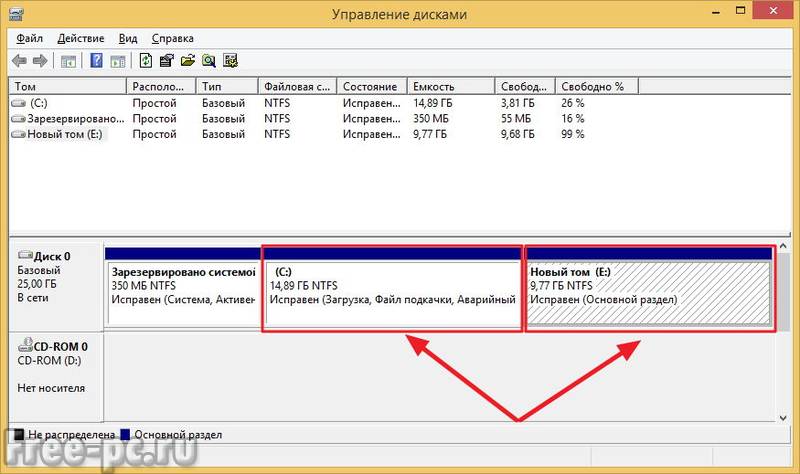
Task: Select the Зарезервировано... volume row name
Action: (x=76, y=119)
